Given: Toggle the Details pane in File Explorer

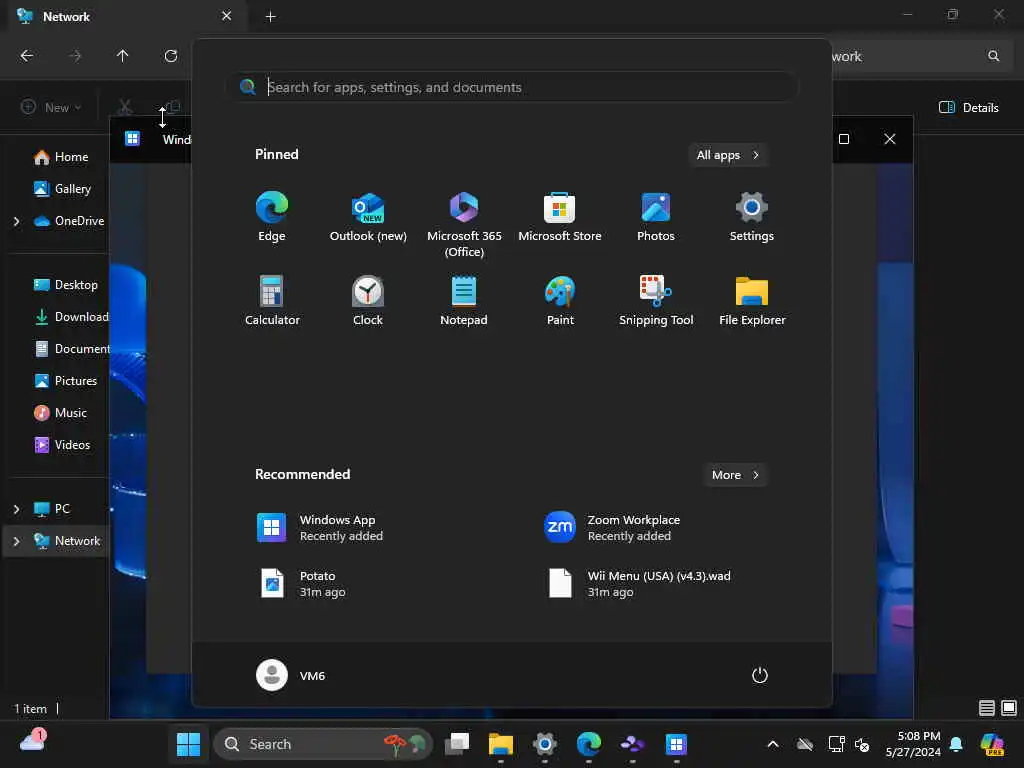Looking at the screenshot, I should [968, 107].
